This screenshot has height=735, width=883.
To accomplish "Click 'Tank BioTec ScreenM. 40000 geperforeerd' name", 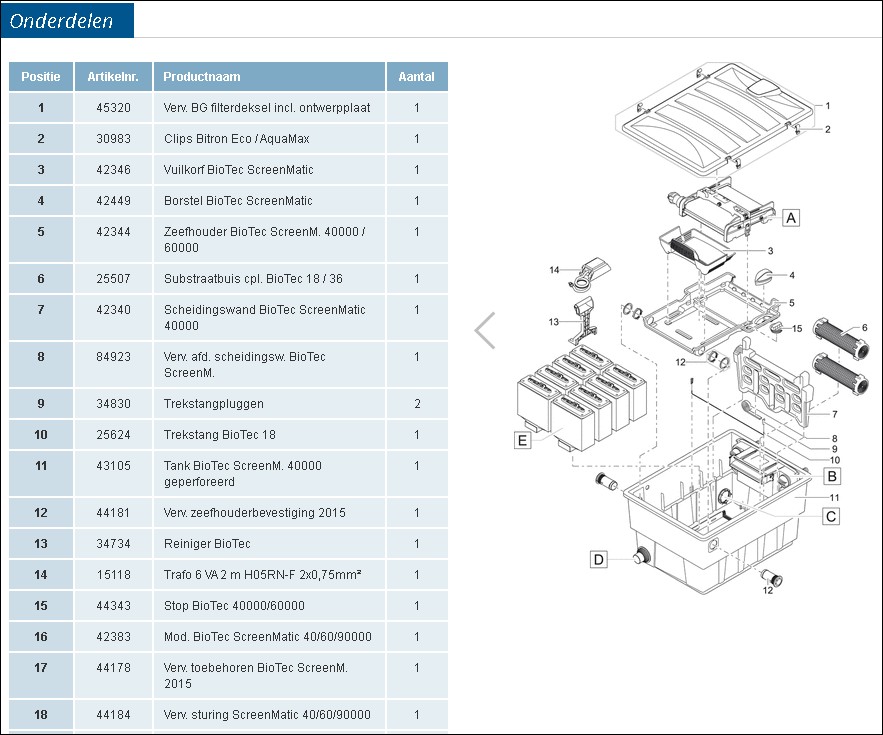I will point(243,474).
